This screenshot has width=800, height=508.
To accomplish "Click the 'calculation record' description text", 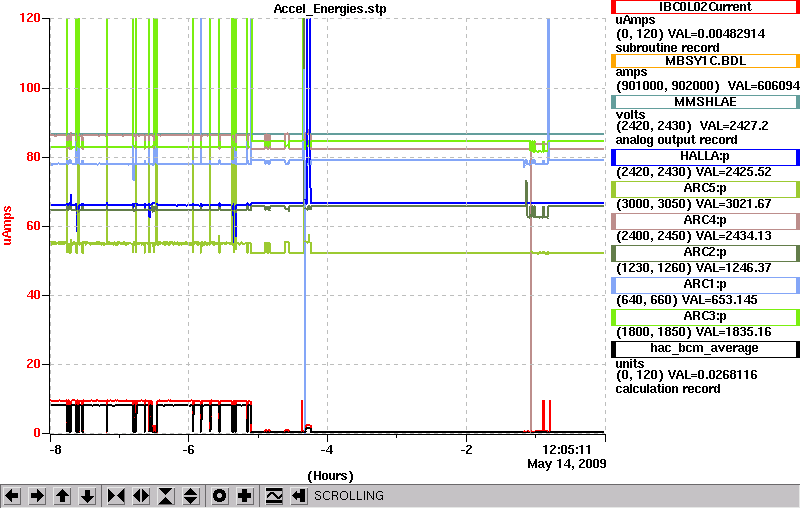I will coord(668,389).
